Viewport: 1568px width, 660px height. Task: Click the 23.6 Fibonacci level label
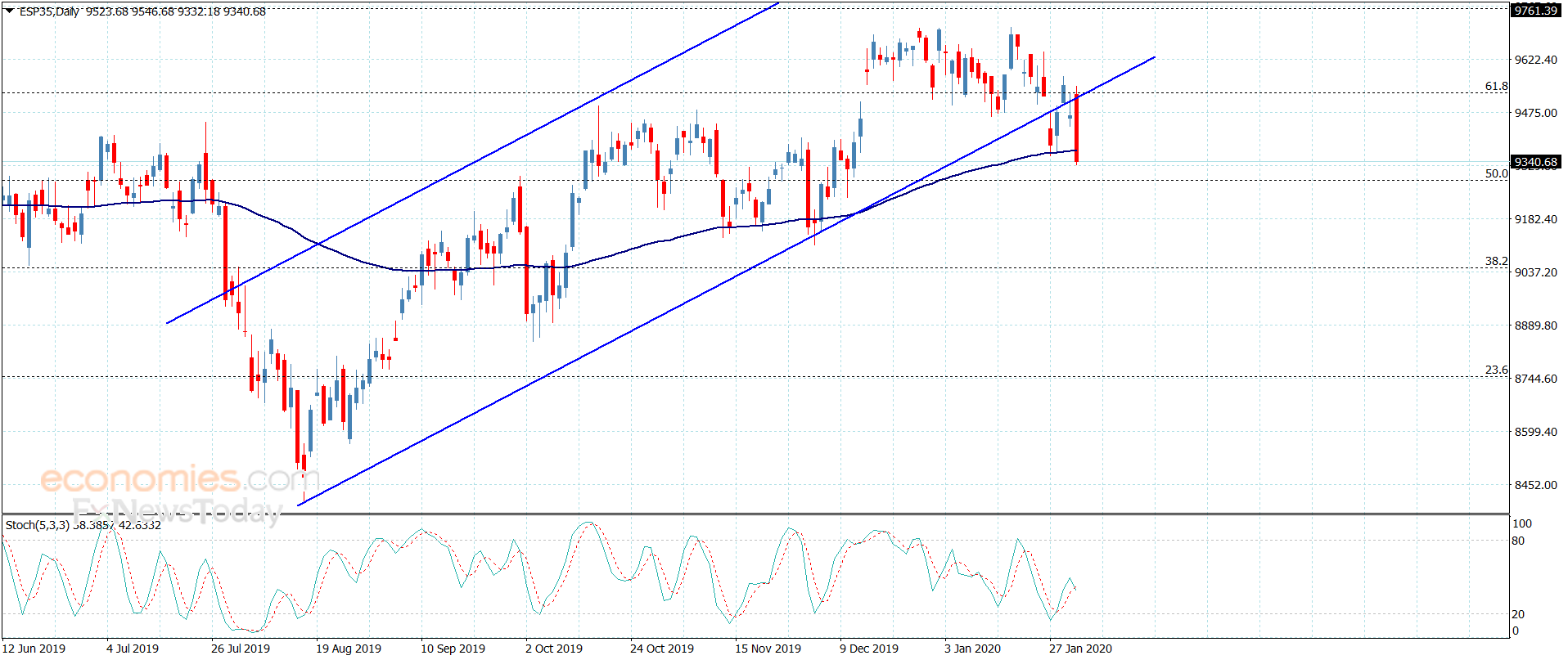pyautogui.click(x=1496, y=370)
